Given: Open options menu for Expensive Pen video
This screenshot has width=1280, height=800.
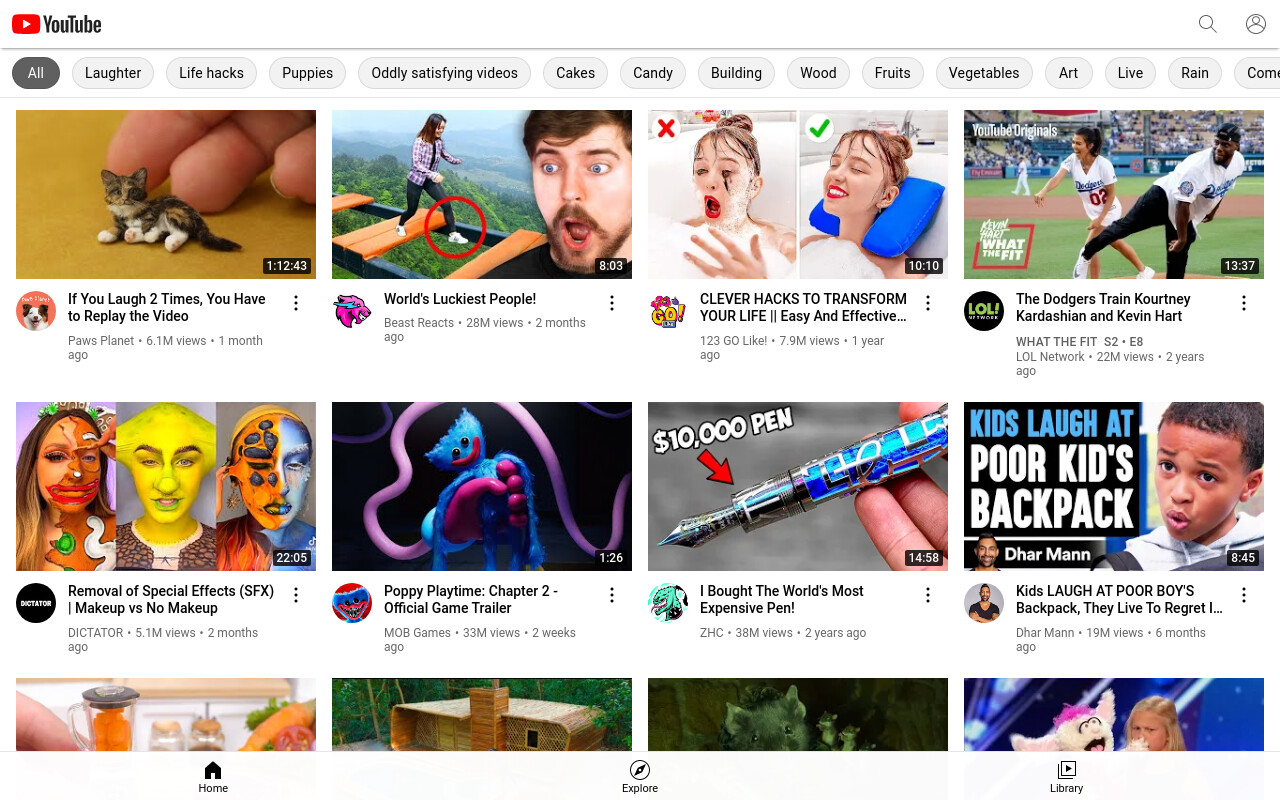Looking at the screenshot, I should (x=928, y=595).
